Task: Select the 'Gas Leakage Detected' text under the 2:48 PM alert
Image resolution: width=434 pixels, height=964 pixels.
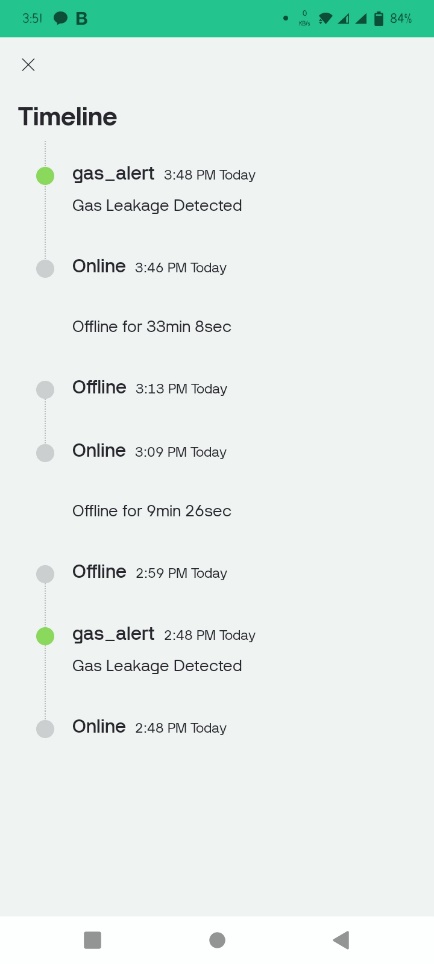Action: pos(157,666)
